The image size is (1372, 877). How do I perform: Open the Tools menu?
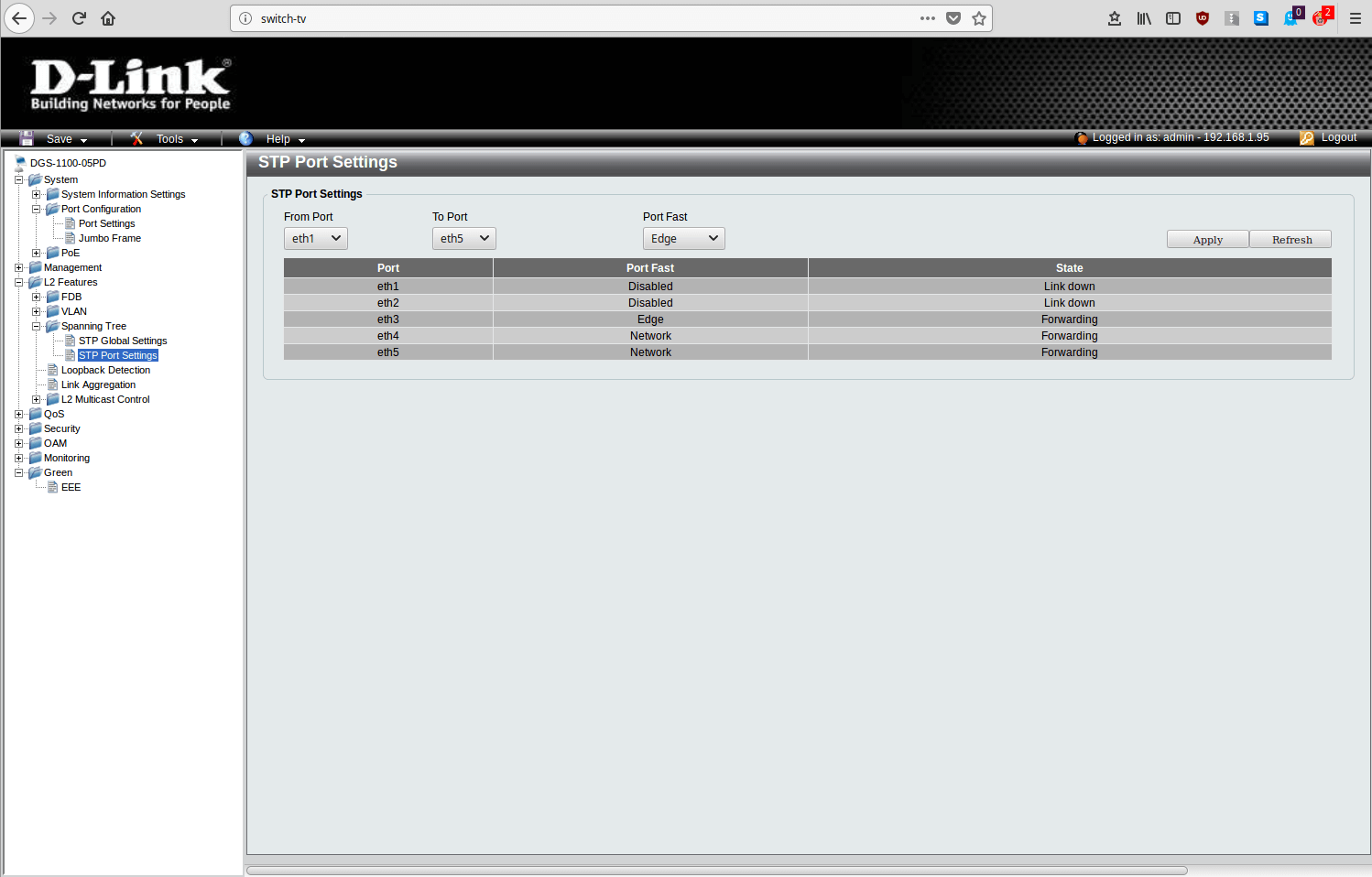(x=169, y=139)
